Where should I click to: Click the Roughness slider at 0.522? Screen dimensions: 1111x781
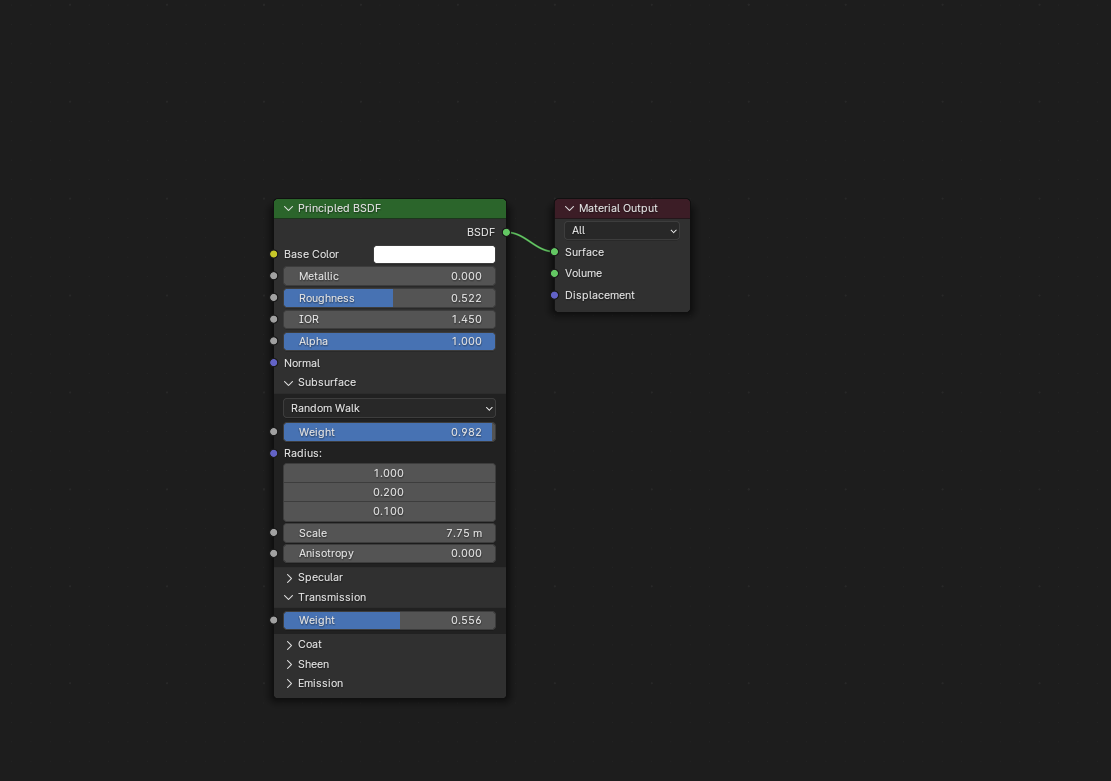(x=389, y=298)
